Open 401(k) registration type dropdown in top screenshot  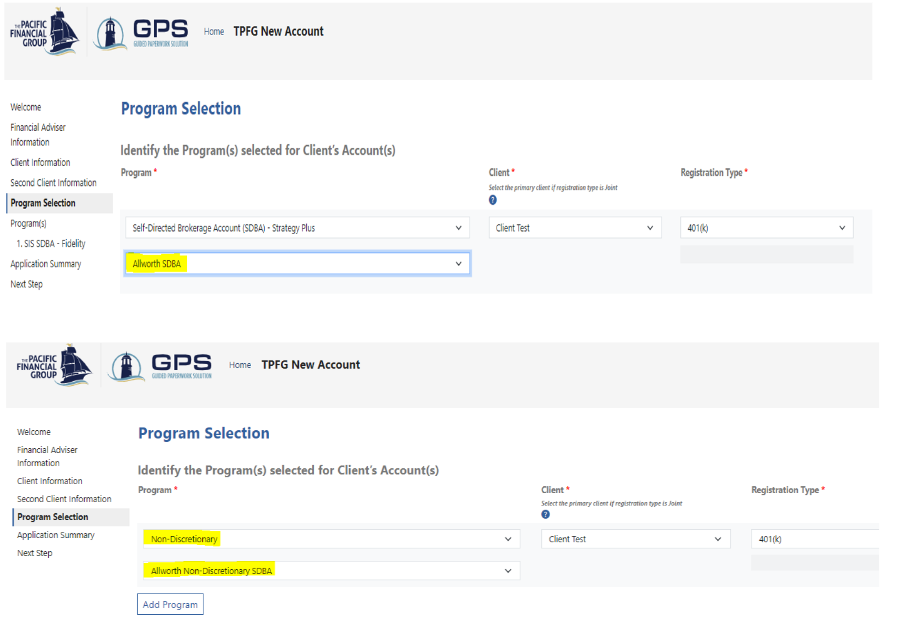[767, 228]
